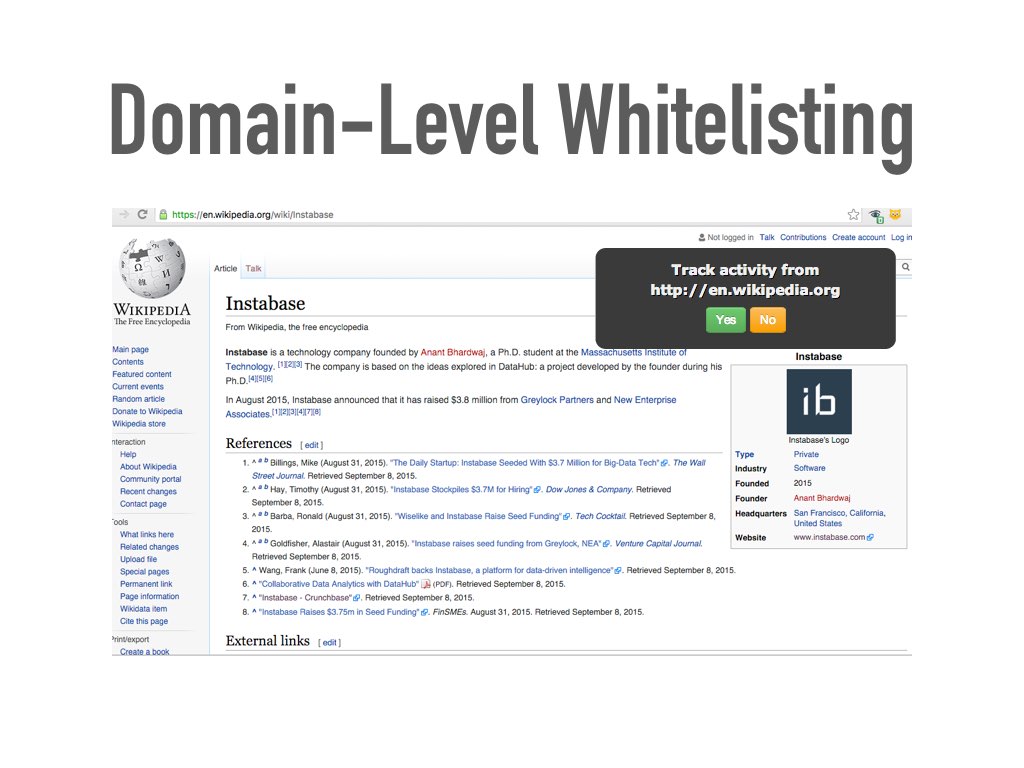Open Special pages link
The height and width of the screenshot is (768, 1024).
(144, 572)
